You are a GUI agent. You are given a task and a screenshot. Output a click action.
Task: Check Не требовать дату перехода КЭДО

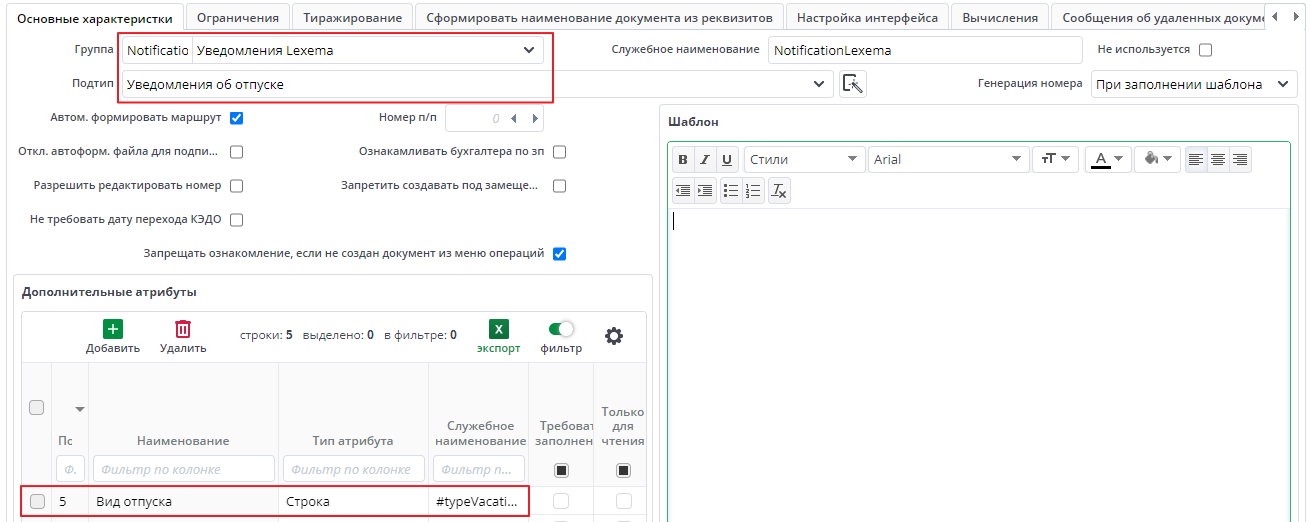(x=237, y=220)
